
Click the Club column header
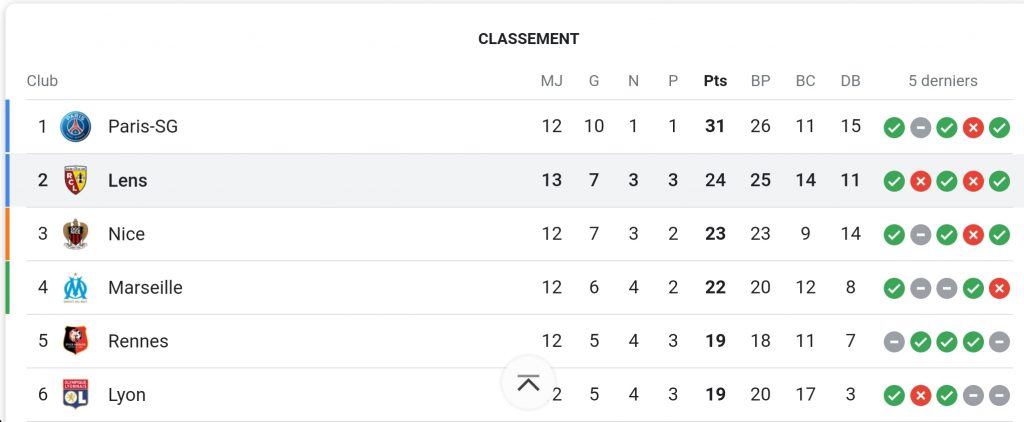point(42,81)
